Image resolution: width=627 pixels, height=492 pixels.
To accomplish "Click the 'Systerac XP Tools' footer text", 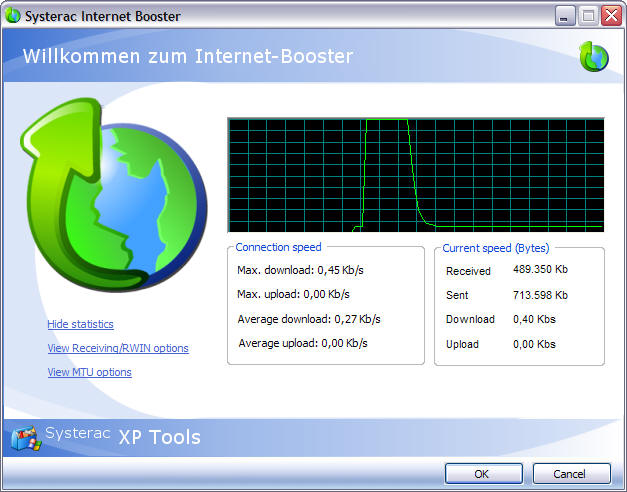I will tap(123, 436).
